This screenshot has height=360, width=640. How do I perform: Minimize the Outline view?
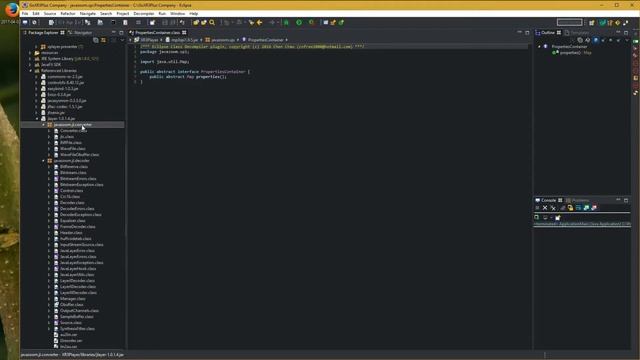[618, 32]
